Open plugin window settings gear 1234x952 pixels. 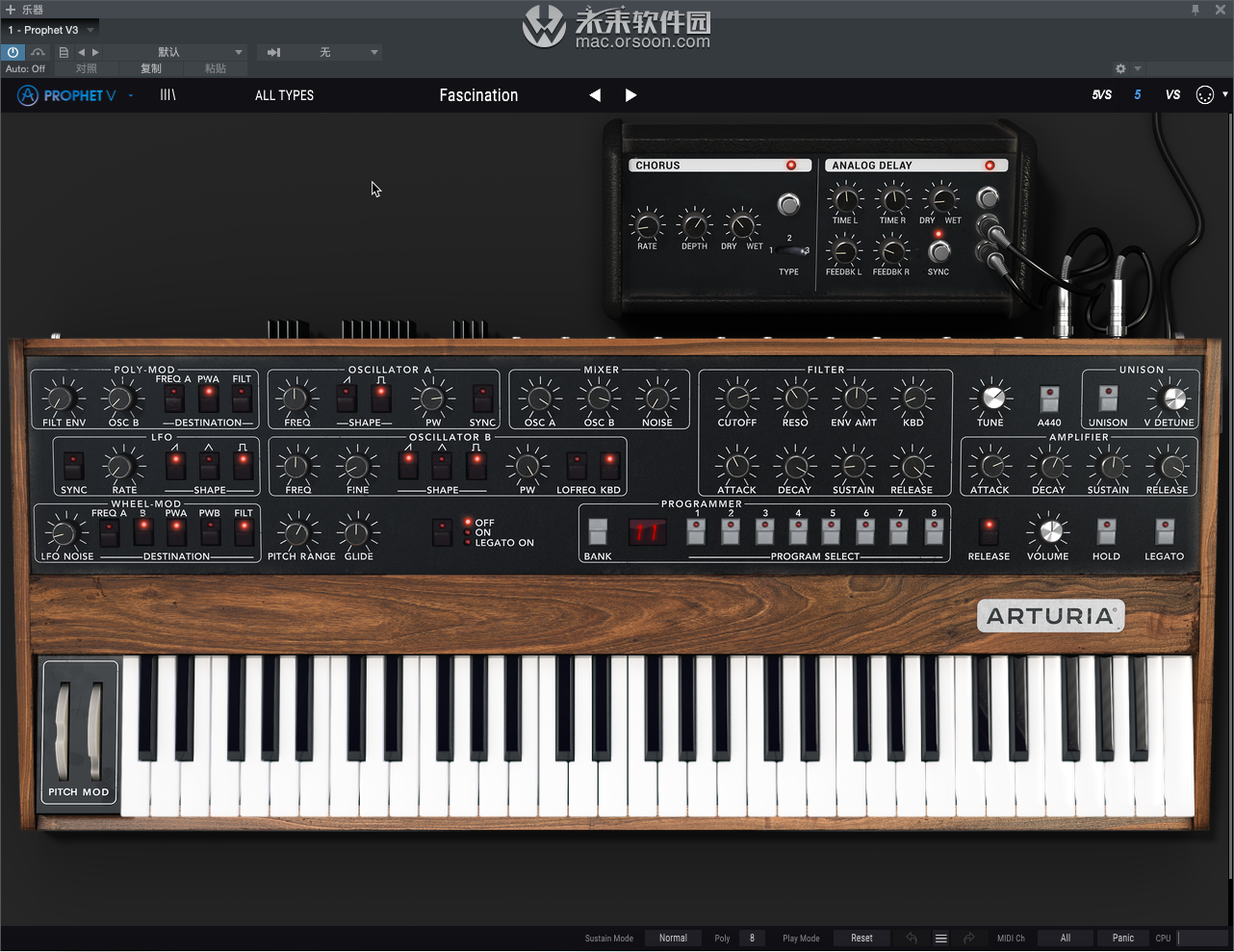pos(1120,68)
